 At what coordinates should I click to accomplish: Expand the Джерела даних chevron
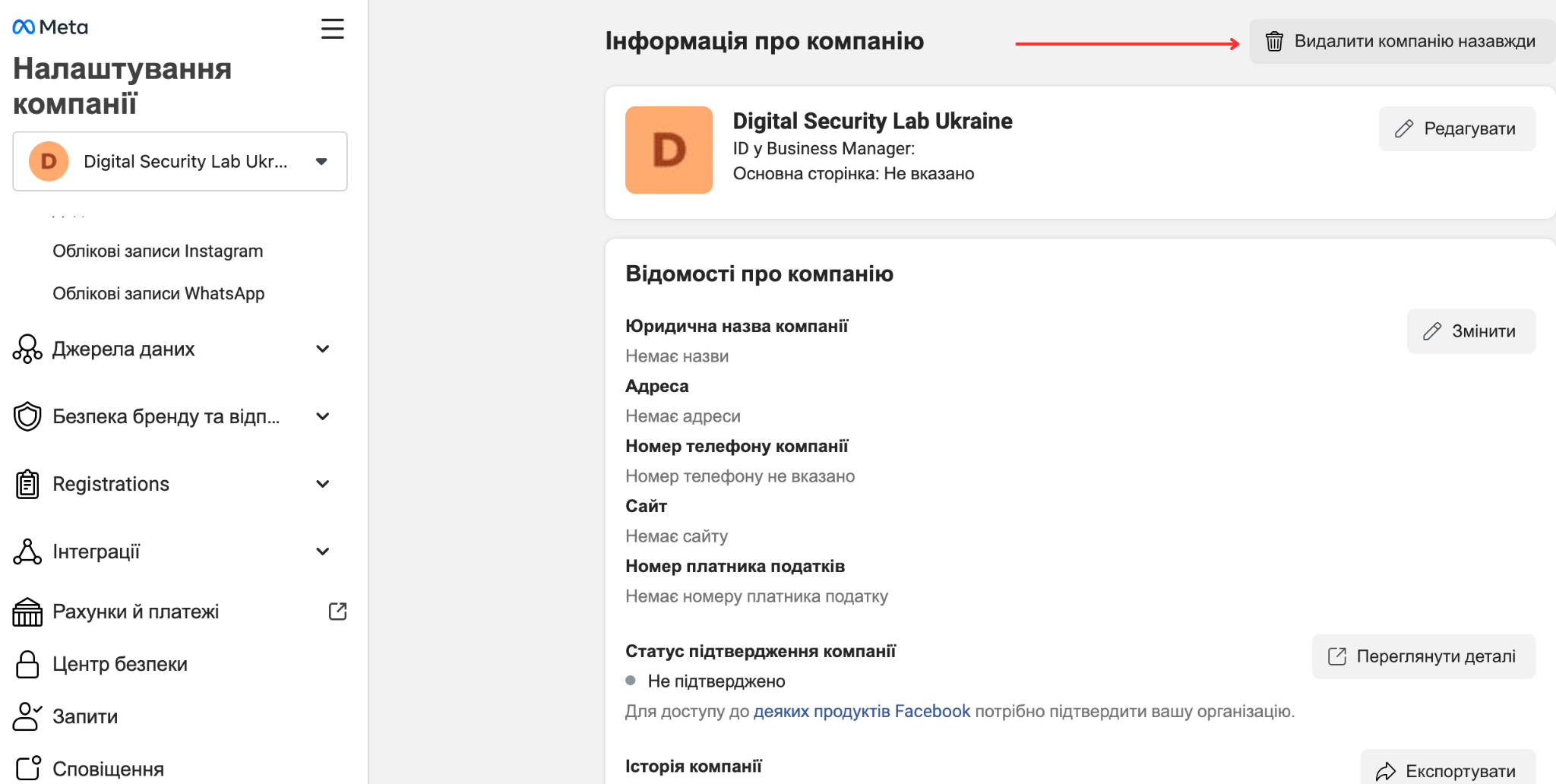point(323,349)
